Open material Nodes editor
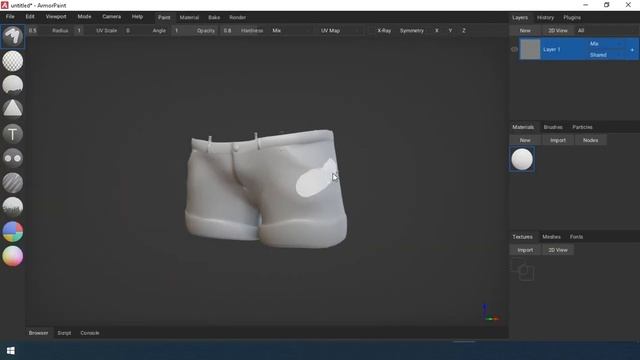The image size is (640, 360). pyautogui.click(x=590, y=140)
